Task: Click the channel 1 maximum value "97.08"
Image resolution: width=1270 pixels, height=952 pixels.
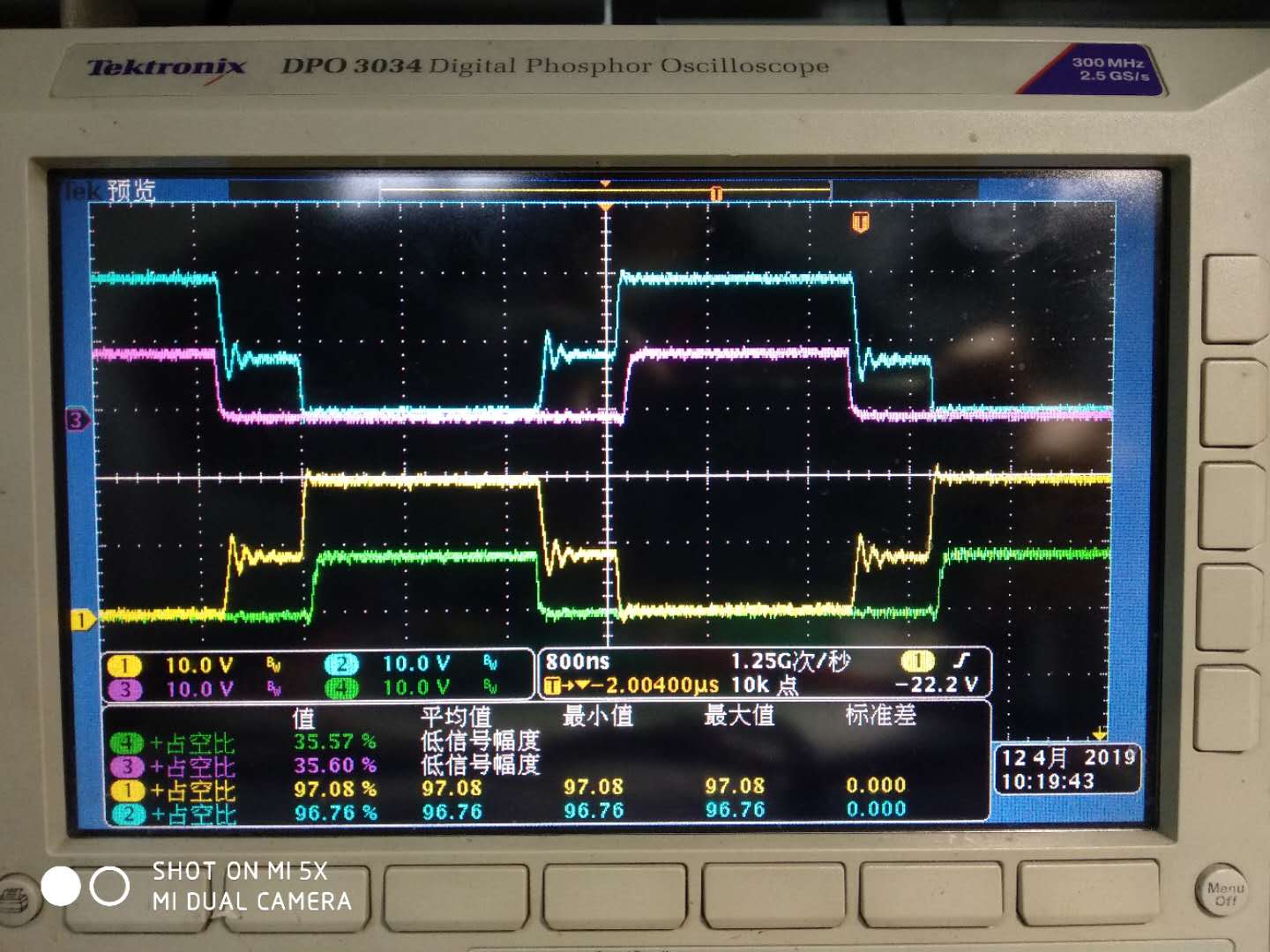Action: [x=735, y=785]
